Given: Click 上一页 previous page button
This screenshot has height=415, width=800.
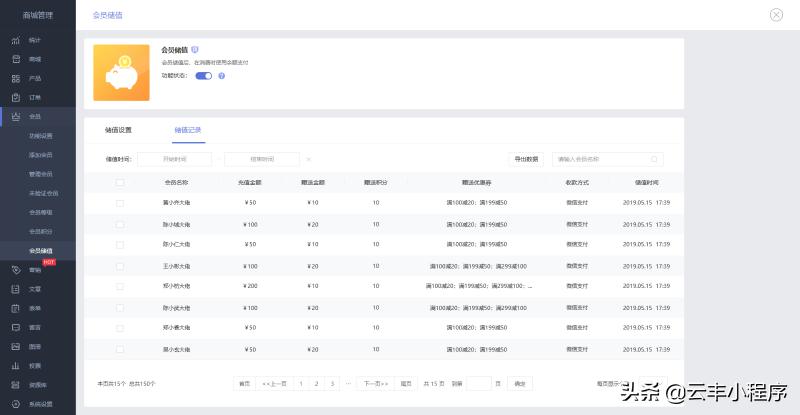Looking at the screenshot, I should pyautogui.click(x=274, y=383).
